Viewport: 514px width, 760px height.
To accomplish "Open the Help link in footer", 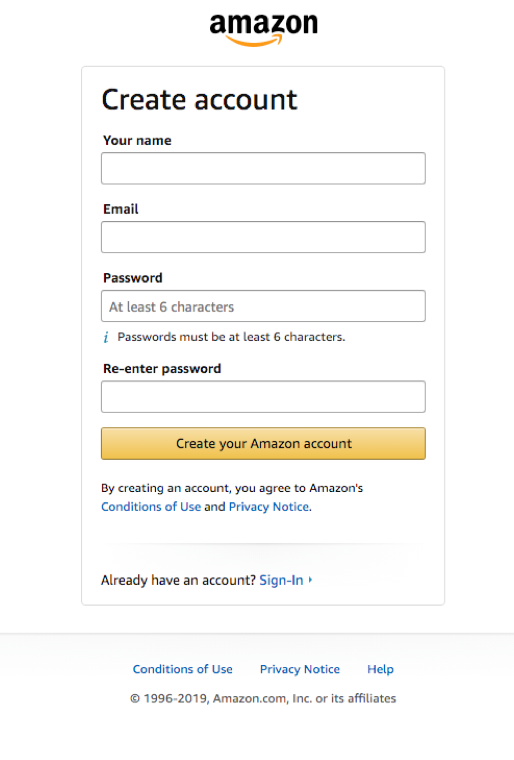I will point(380,669).
